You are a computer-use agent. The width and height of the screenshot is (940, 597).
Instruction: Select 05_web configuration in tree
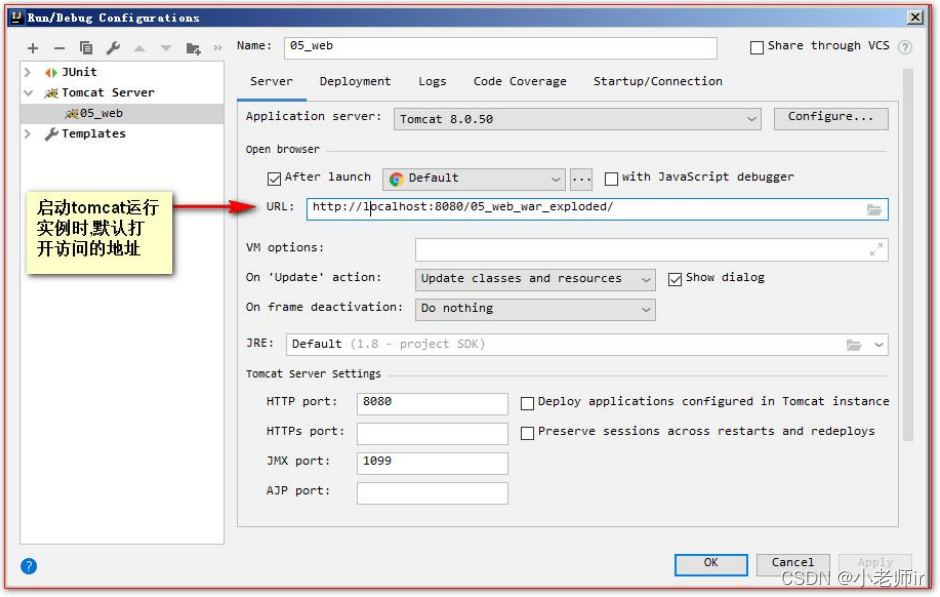tap(122, 113)
